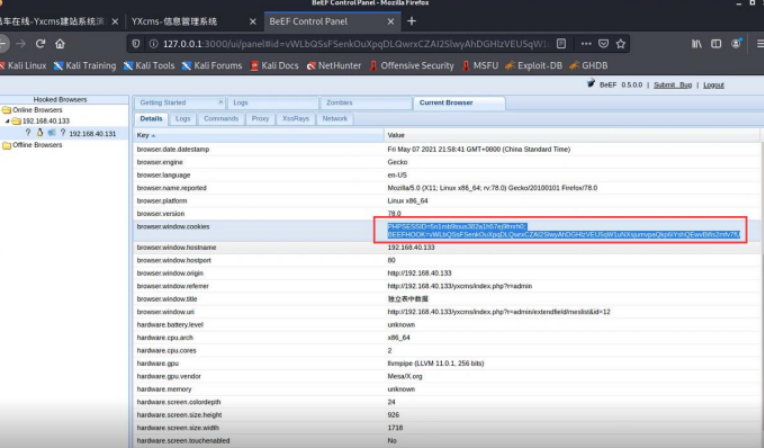The image size is (764, 448).
Task: Open page actions three-dot menu
Action: click(x=586, y=44)
